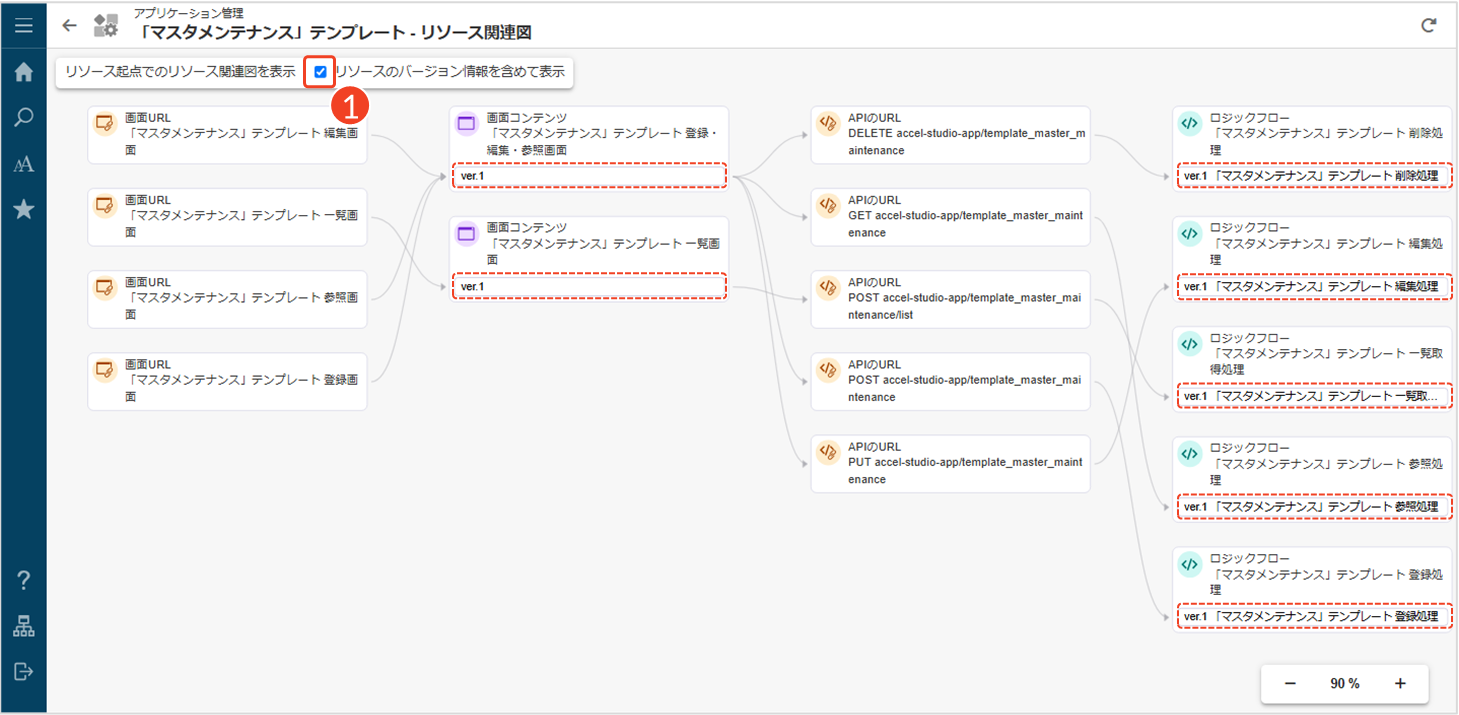The image size is (1459, 715).
Task: Open the hamburger menu in the sidebar
Action: [23, 25]
